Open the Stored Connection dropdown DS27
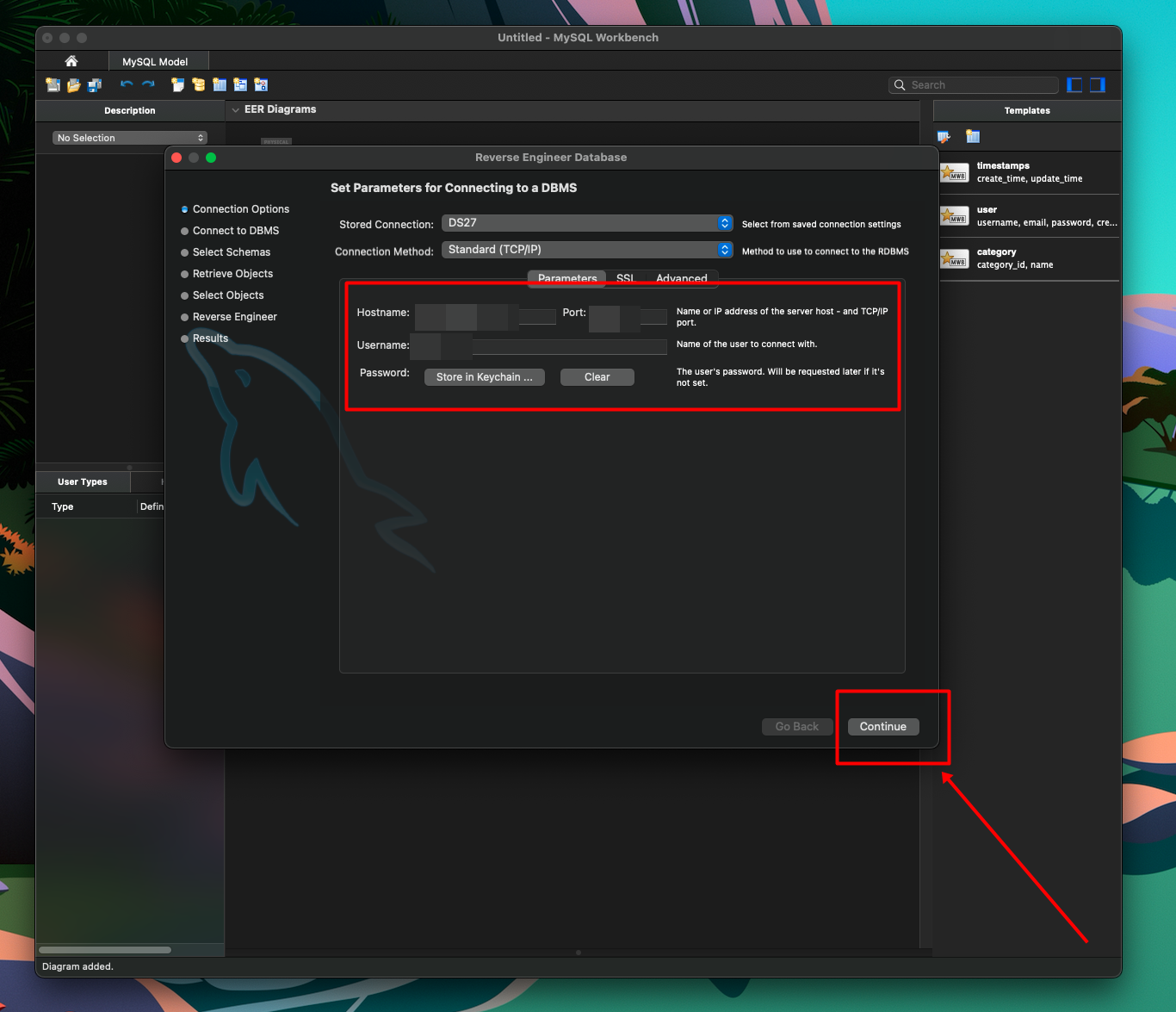 (587, 223)
